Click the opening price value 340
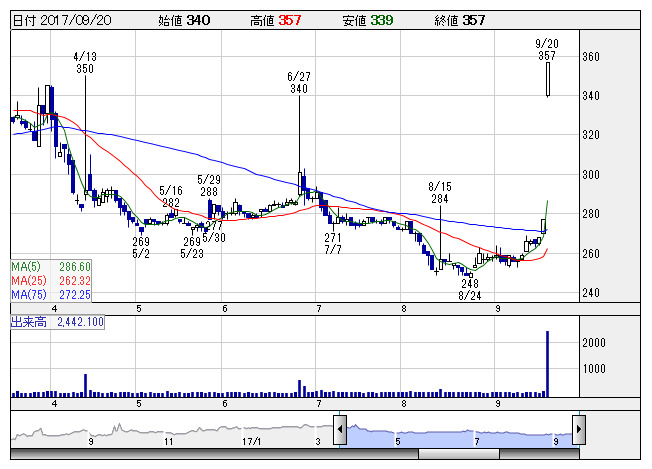The image size is (652, 469). tap(198, 20)
